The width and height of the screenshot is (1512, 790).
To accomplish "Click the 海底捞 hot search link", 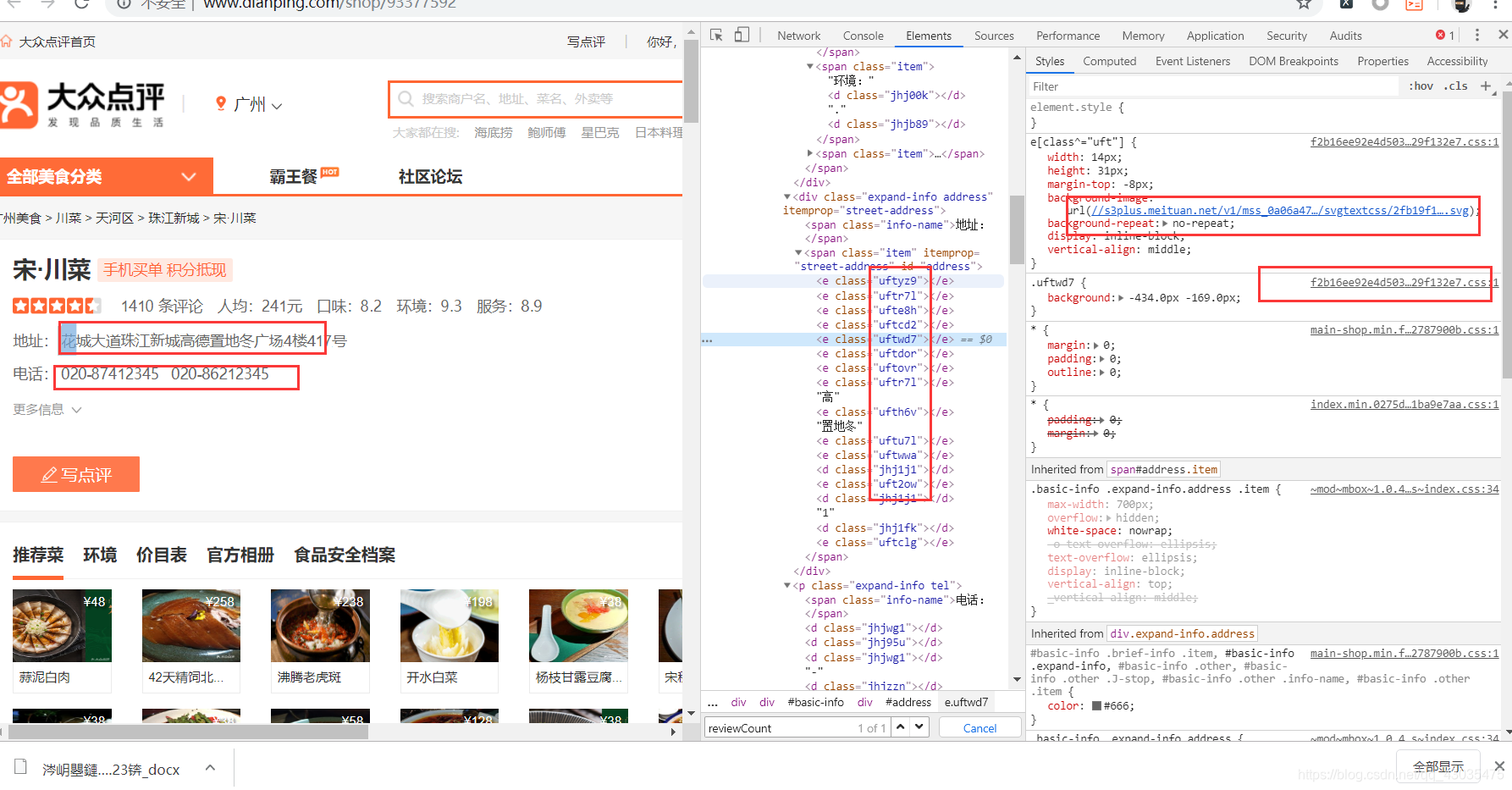I will (494, 132).
